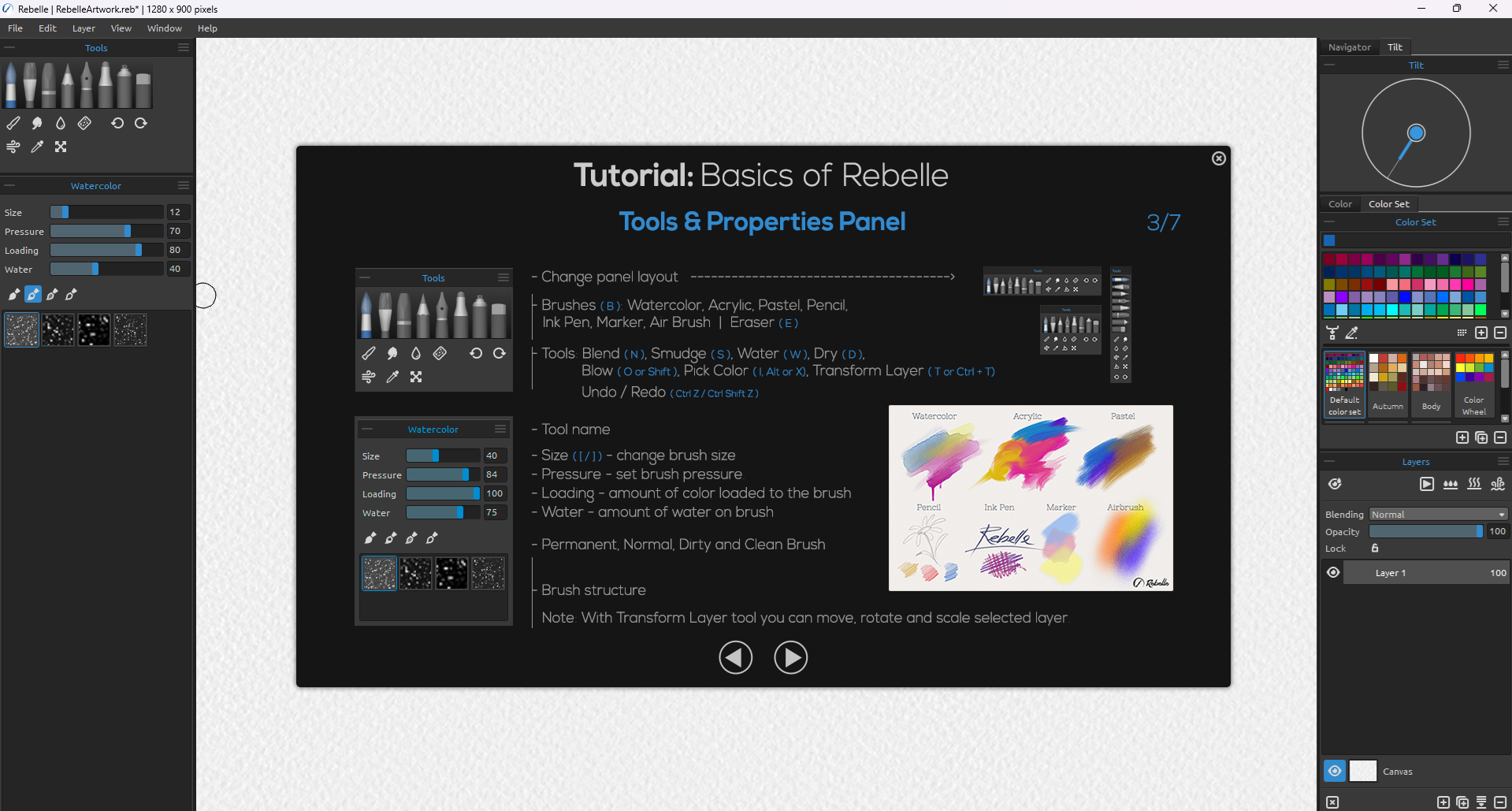
Task: Select the Marker tool
Action: point(106,85)
